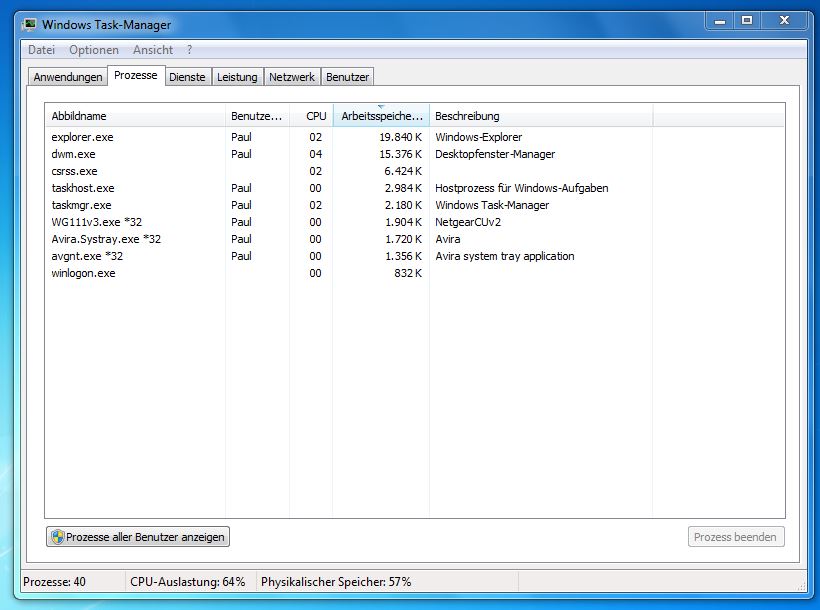Click memory value 19.840 K

pyautogui.click(x=401, y=137)
